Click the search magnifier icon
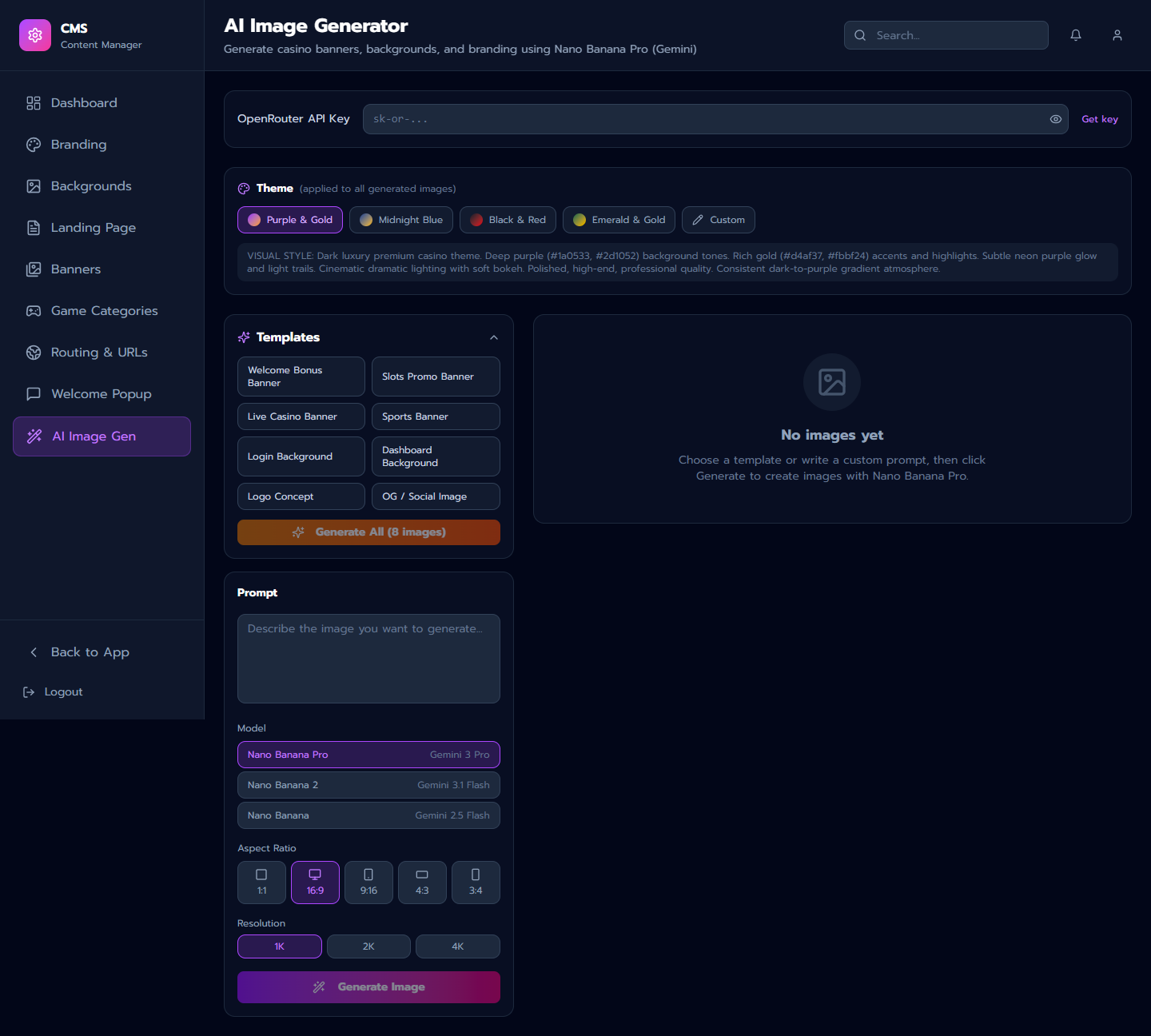1151x1036 pixels. point(860,35)
